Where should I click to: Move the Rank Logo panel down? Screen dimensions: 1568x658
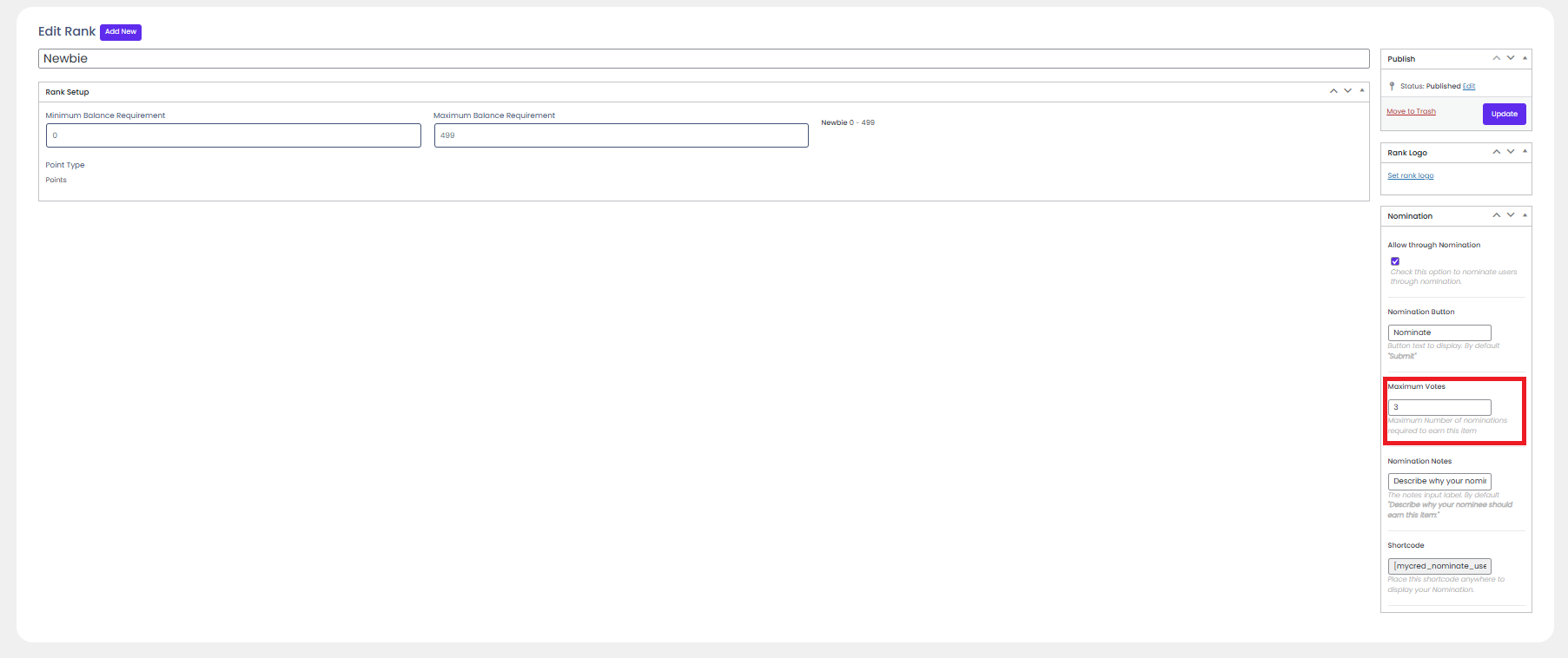[x=1511, y=152]
